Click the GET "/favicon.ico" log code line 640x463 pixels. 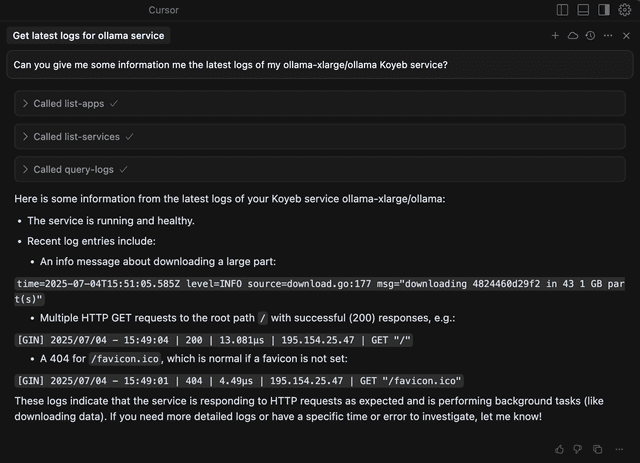239,380
